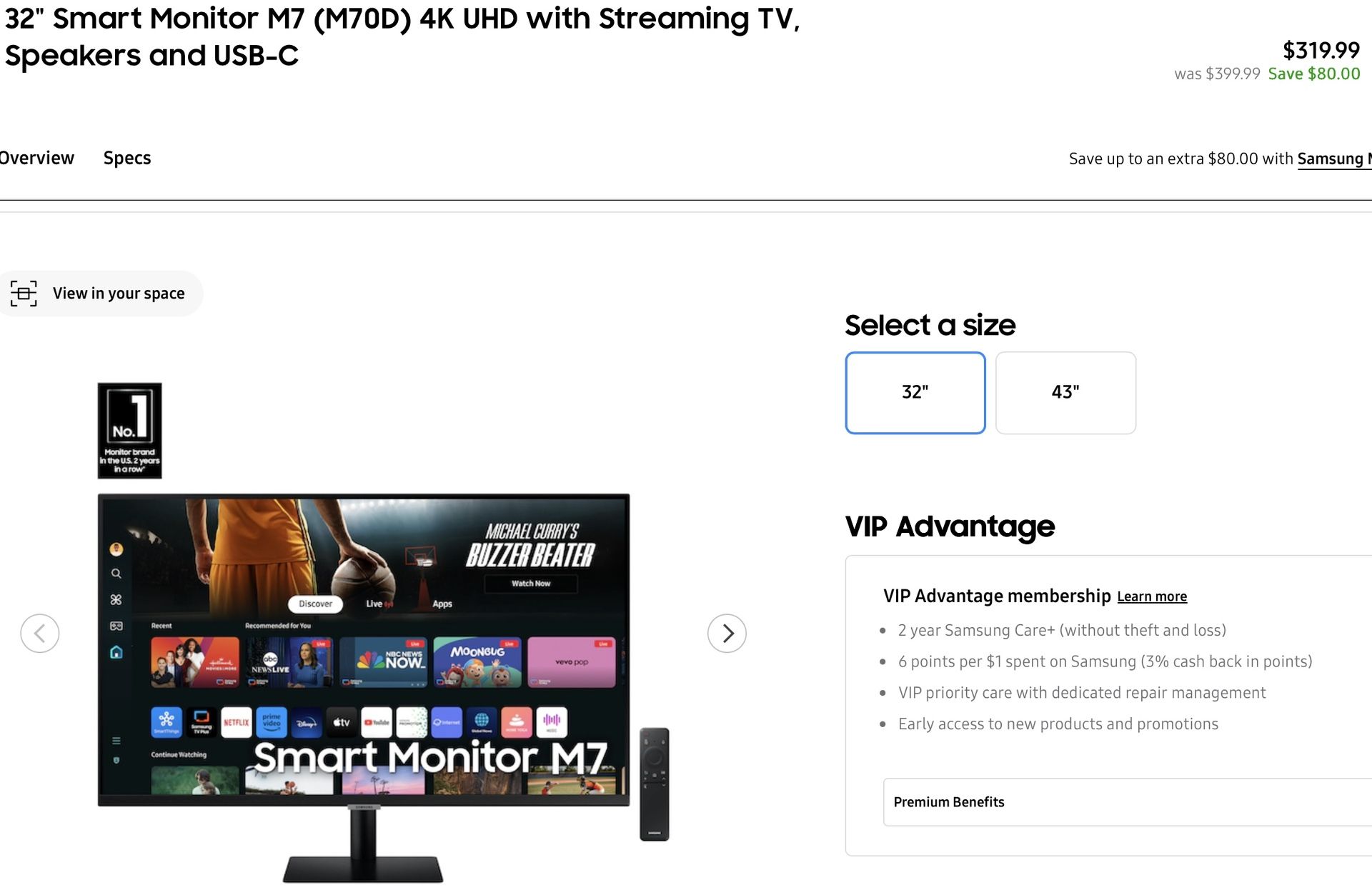Image resolution: width=1372 pixels, height=890 pixels.
Task: Click the home icon in monitor sidebar
Action: pos(116,652)
